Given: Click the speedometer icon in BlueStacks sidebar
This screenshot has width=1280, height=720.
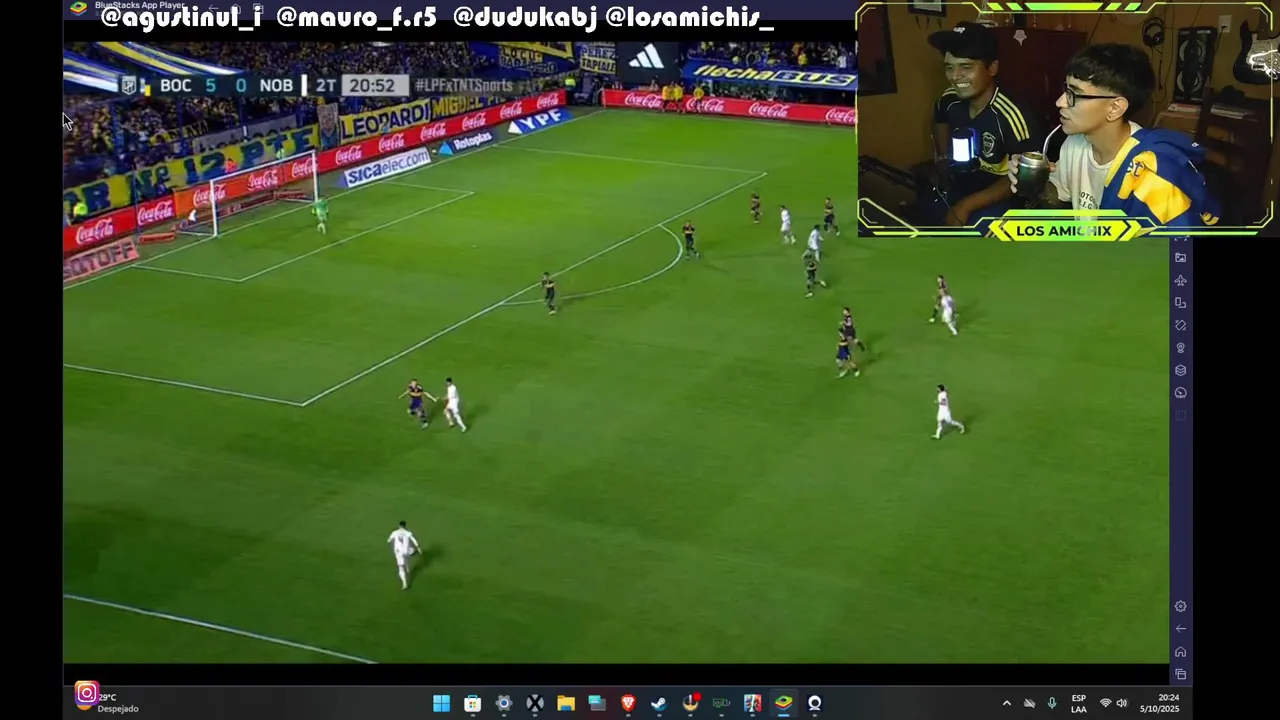Looking at the screenshot, I should tap(1180, 393).
